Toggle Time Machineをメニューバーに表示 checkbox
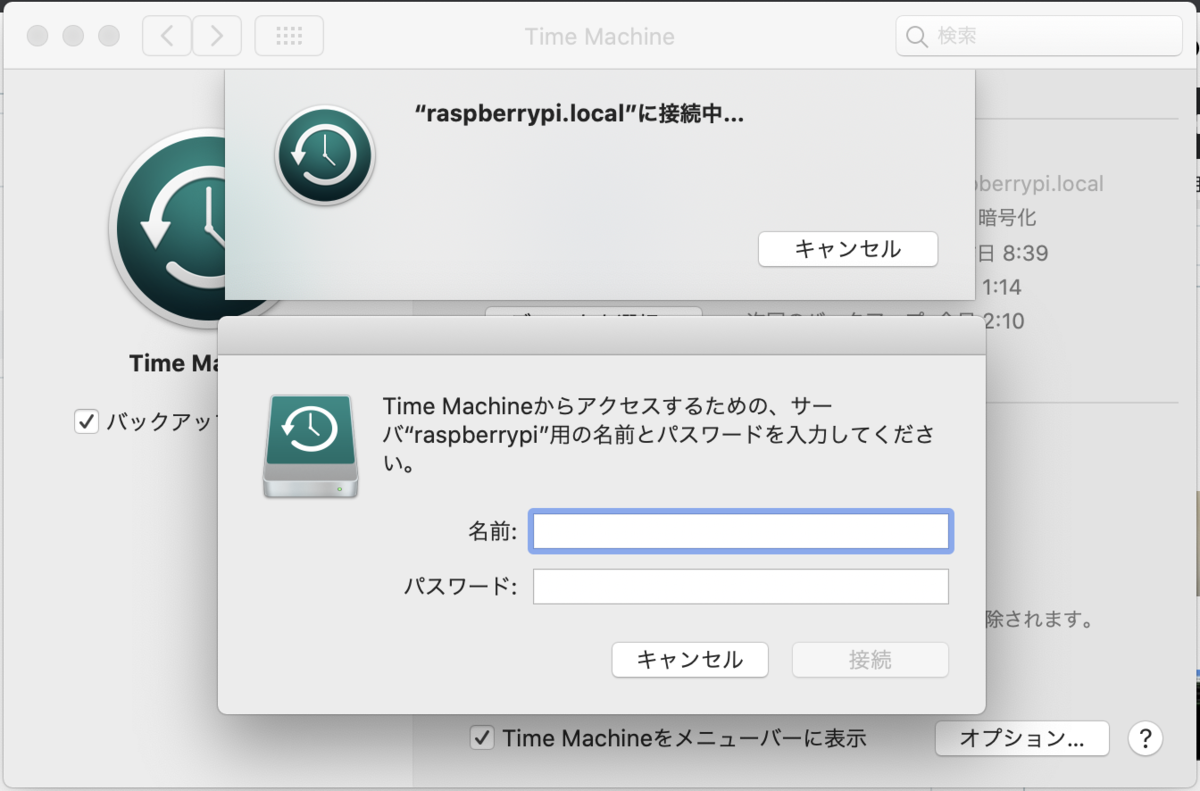 point(482,739)
